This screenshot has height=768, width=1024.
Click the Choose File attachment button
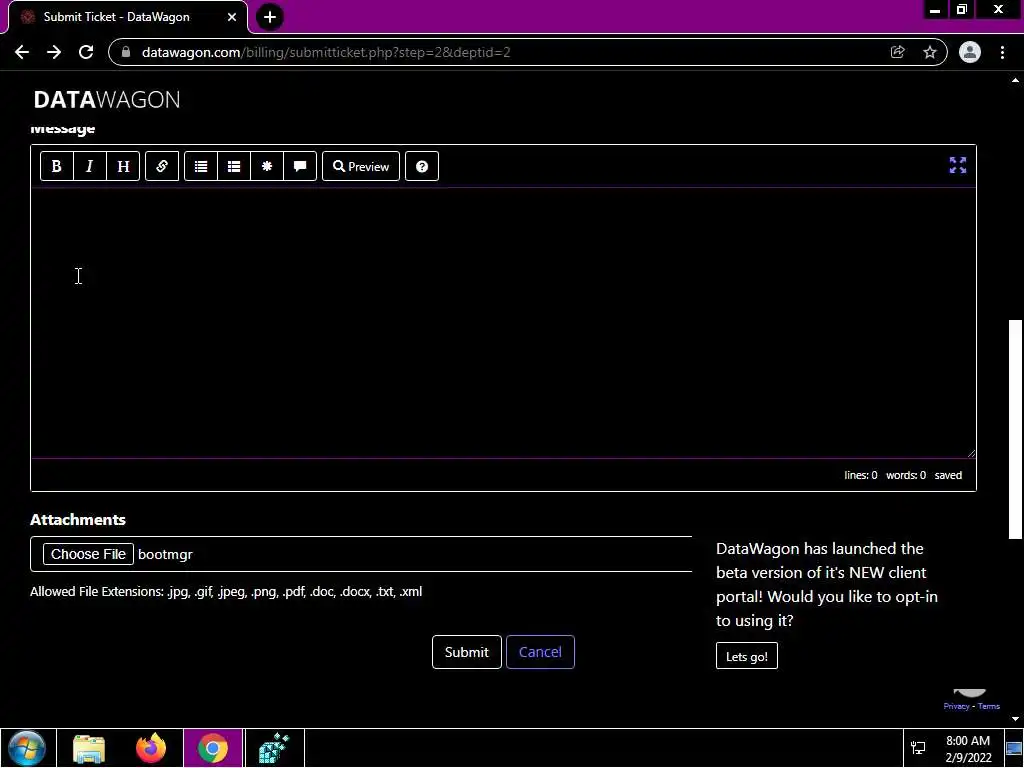pyautogui.click(x=88, y=554)
